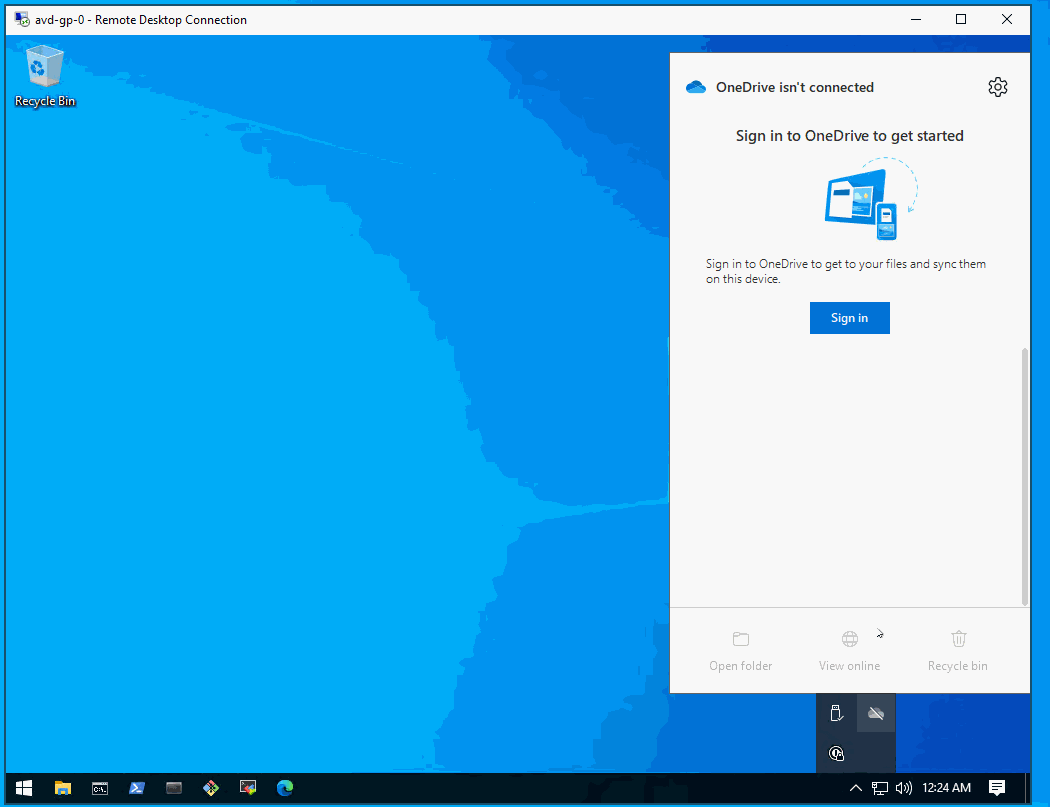Open OneDrive settings gear
This screenshot has height=807, width=1050.
coord(998,87)
